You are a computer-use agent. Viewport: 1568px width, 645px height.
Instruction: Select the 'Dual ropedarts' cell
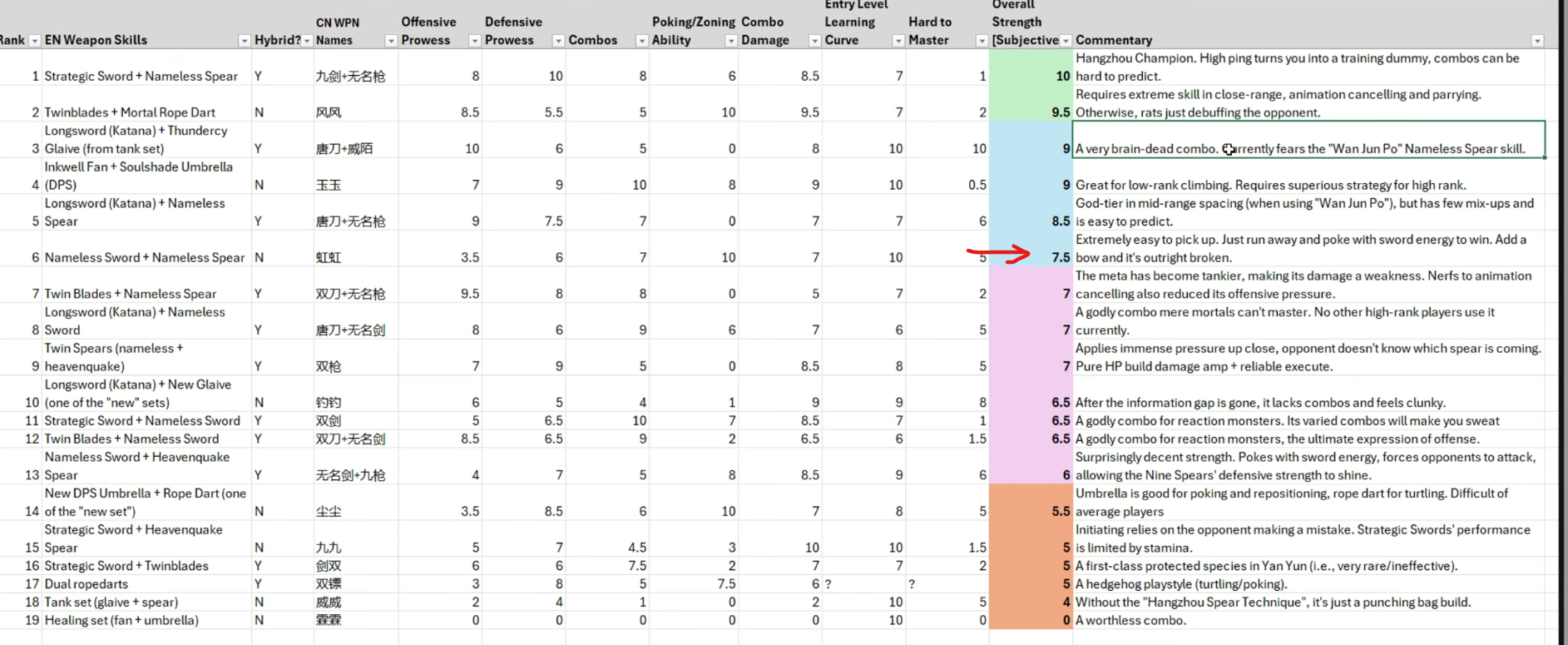(x=146, y=584)
